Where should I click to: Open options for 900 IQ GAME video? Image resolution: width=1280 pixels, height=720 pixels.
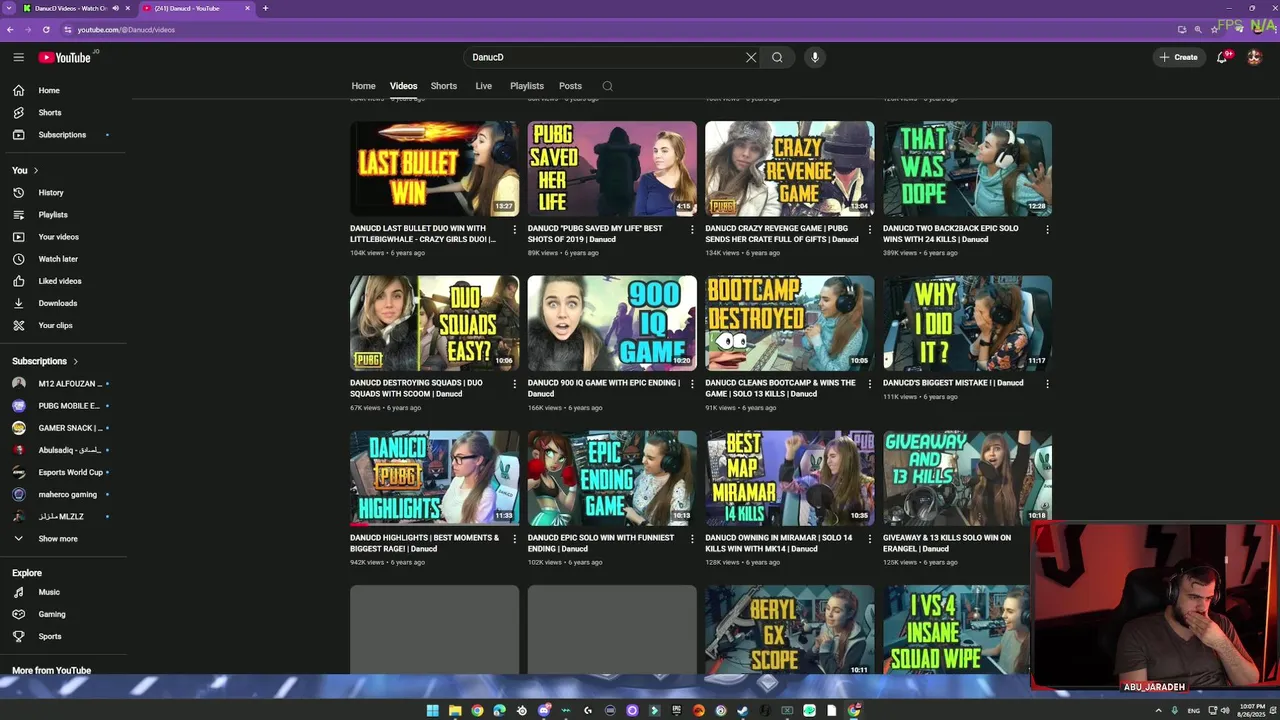[692, 384]
